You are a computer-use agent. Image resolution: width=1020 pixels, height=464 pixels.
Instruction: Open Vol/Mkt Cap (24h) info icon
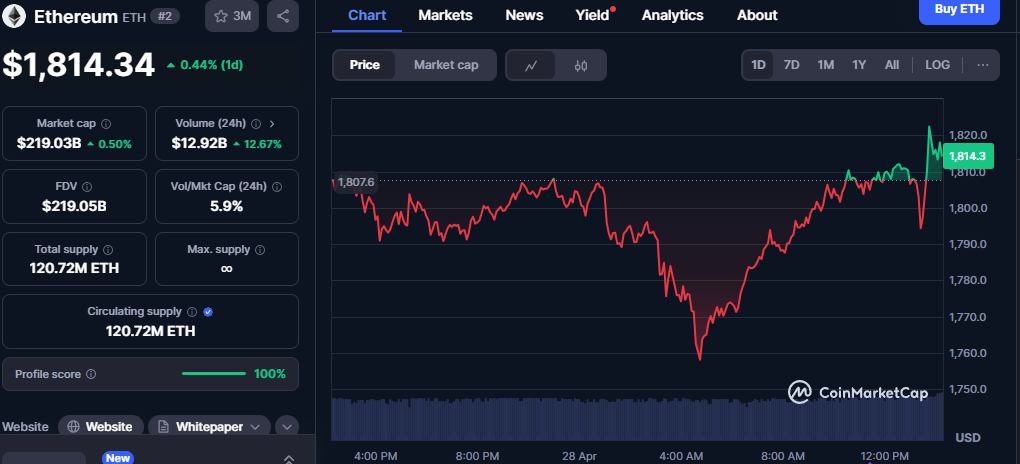tap(277, 187)
